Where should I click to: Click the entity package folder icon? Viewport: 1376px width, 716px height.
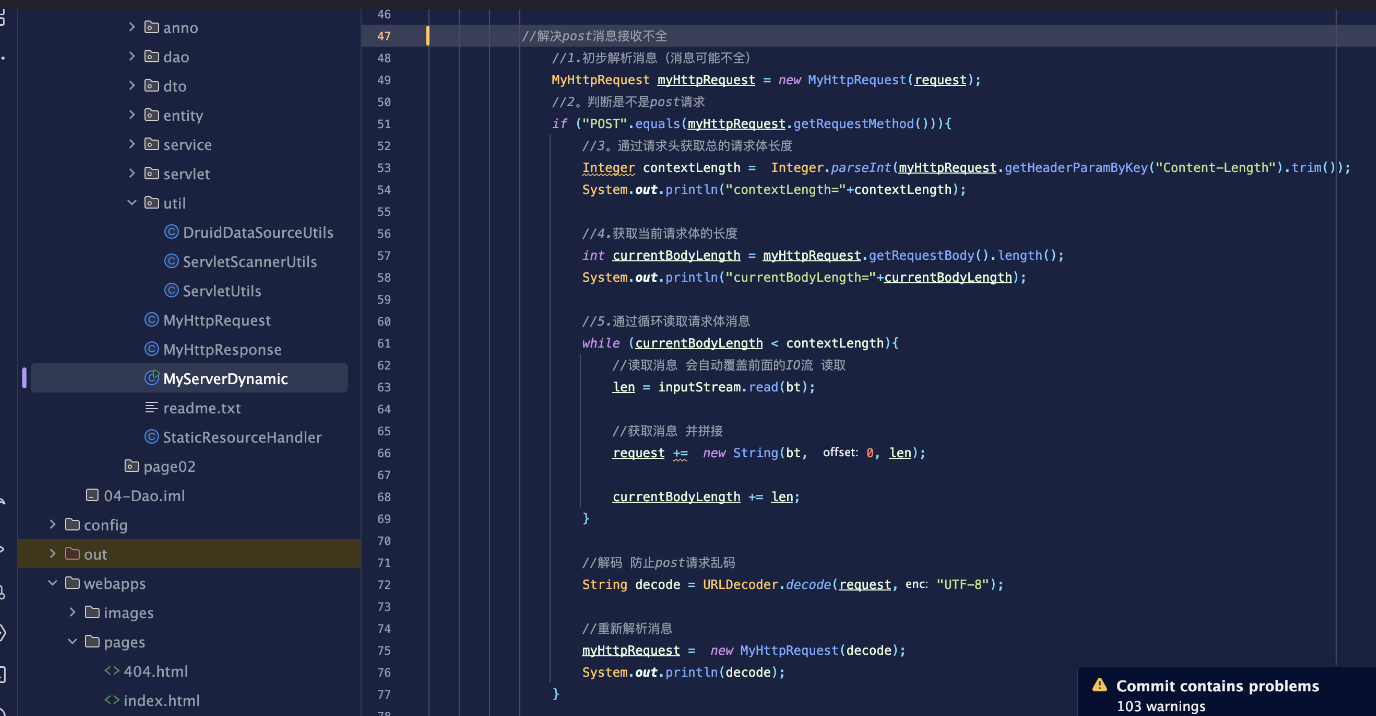click(x=151, y=115)
